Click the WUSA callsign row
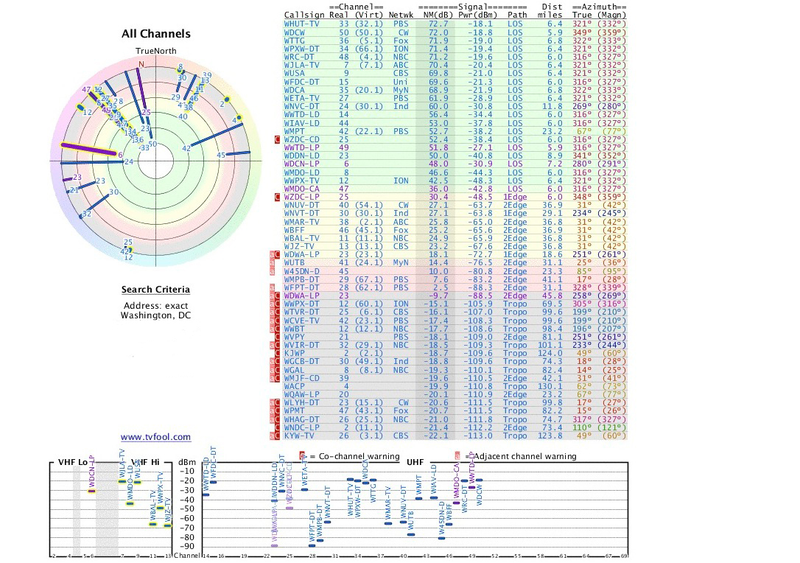 pyautogui.click(x=455, y=73)
